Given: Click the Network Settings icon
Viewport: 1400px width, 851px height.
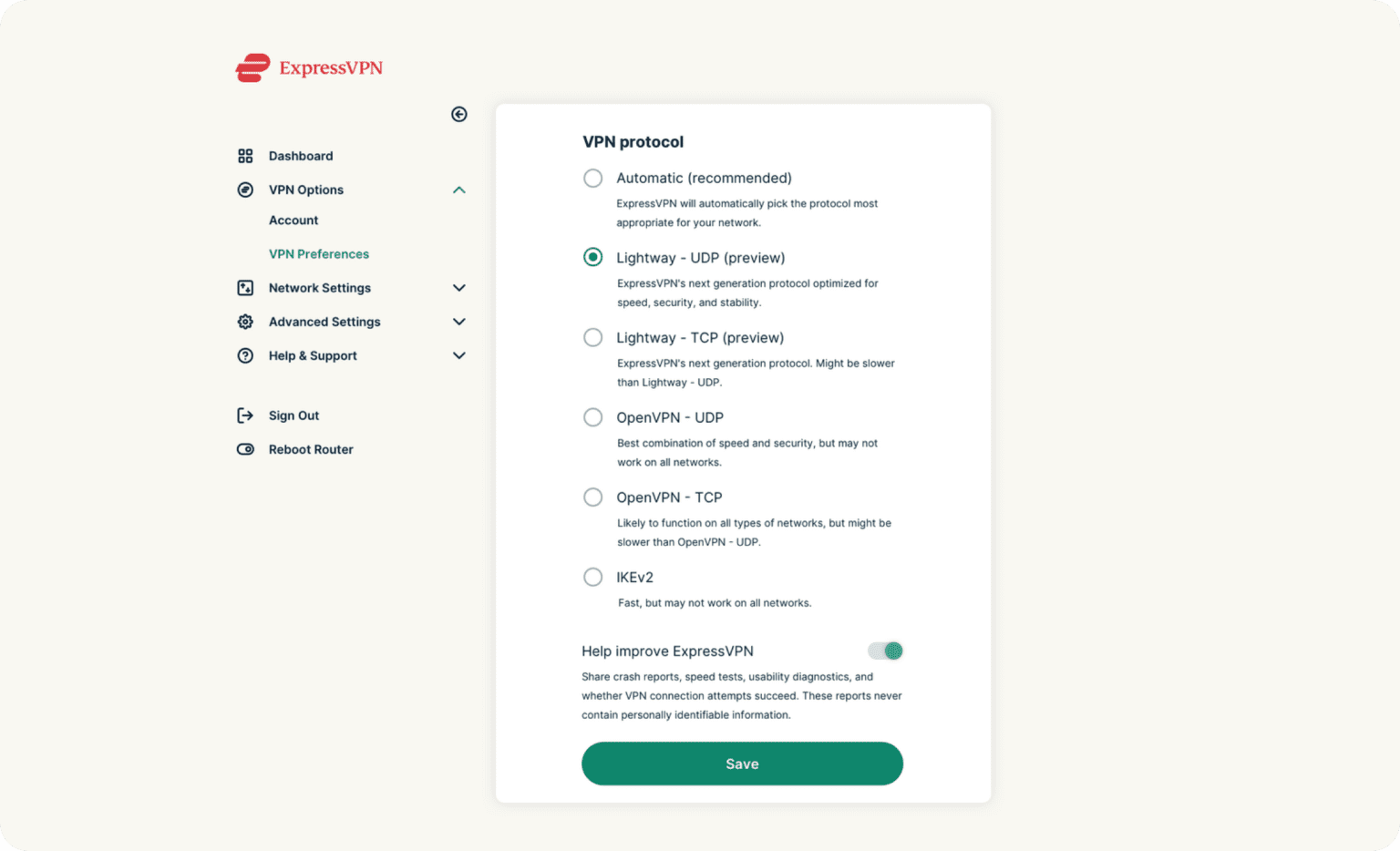Looking at the screenshot, I should click(x=244, y=287).
